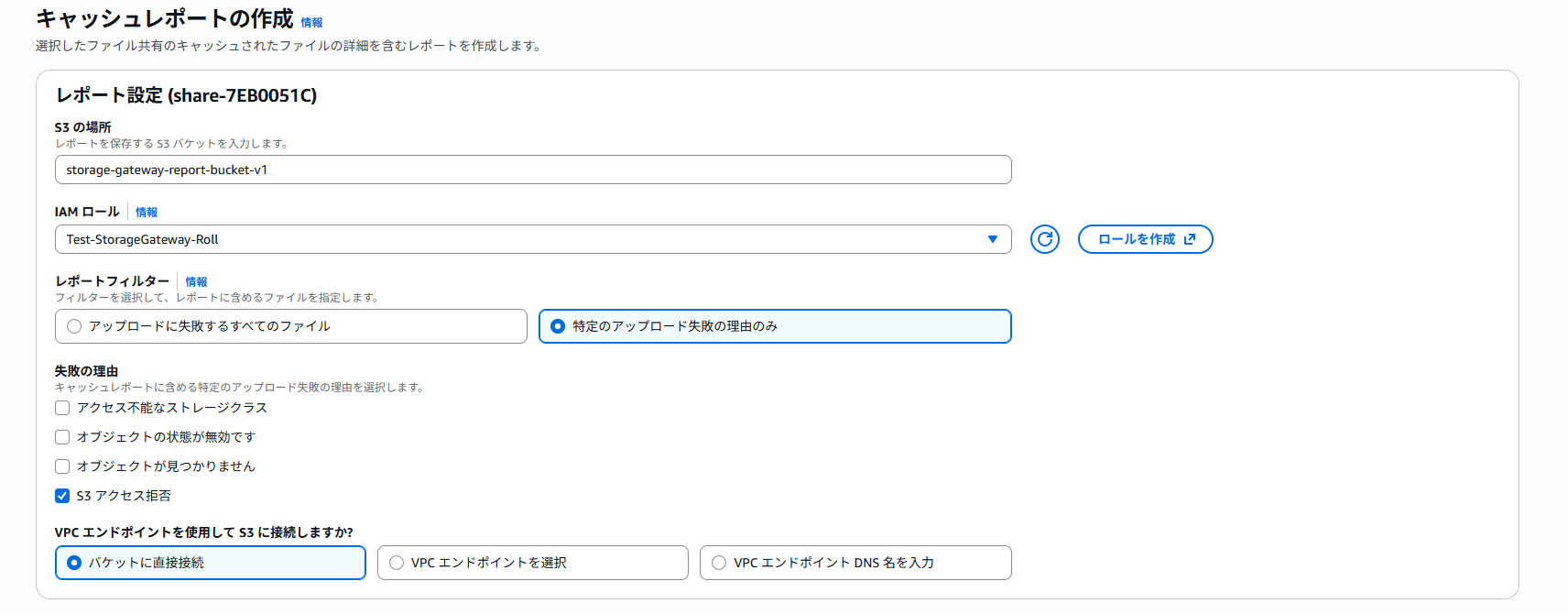Check オブジェクトが見つかりません checkbox
This screenshot has width=1568, height=614.
pyautogui.click(x=62, y=466)
